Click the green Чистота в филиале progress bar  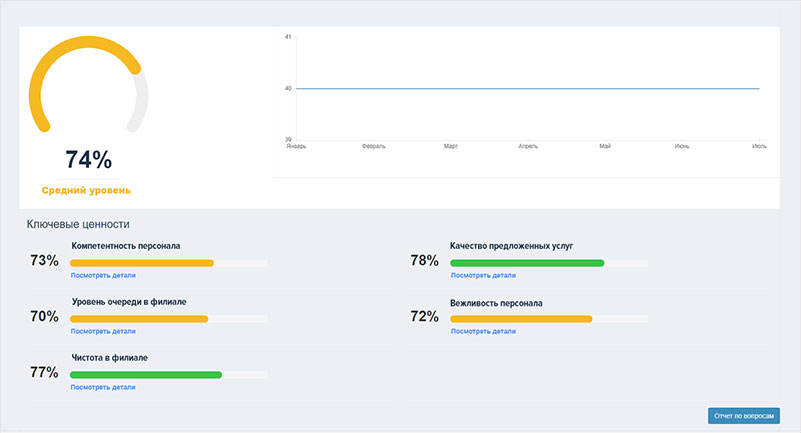[145, 375]
